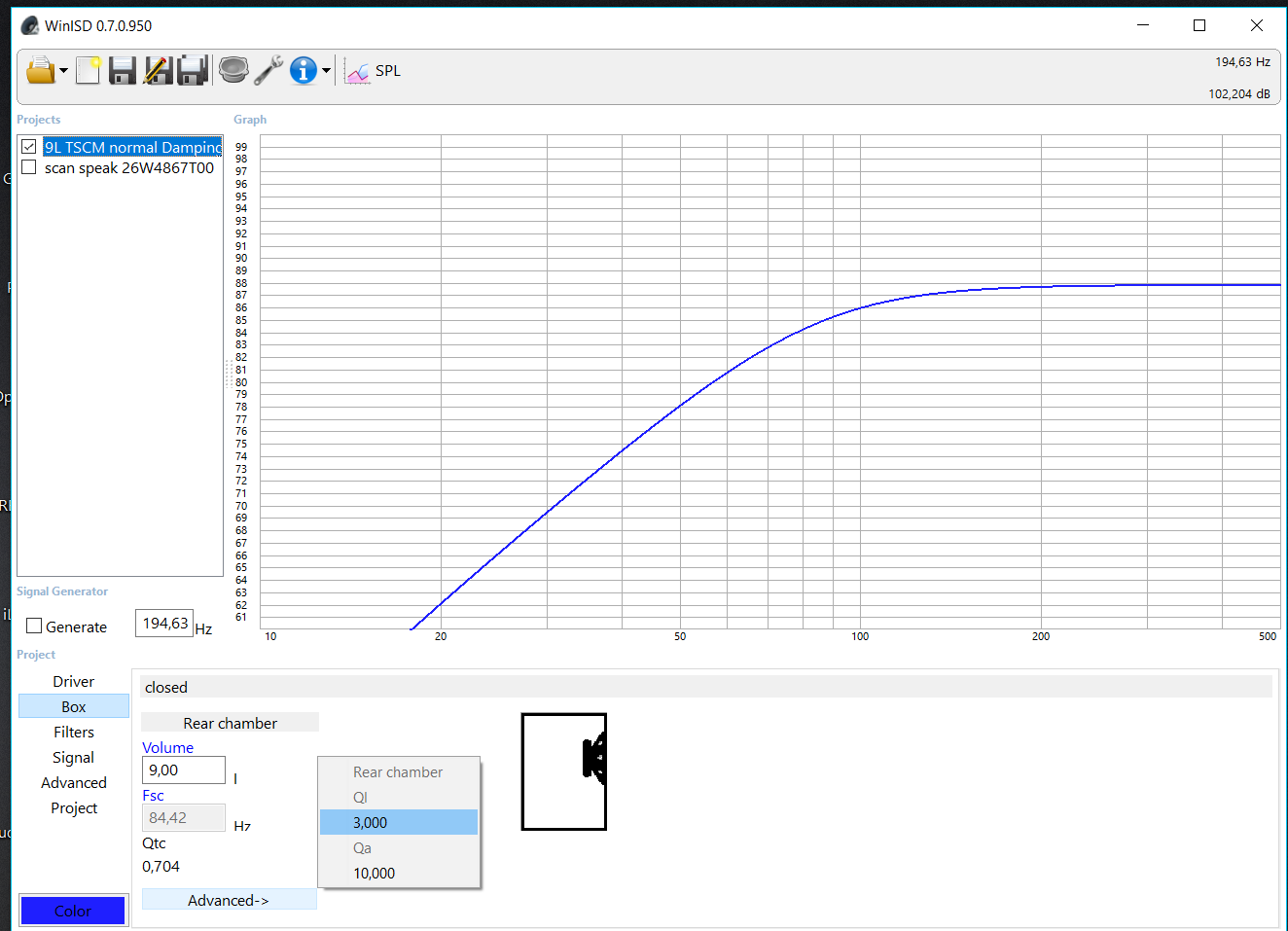Open options via the wrench icon
The width and height of the screenshot is (1288, 931).
268,70
